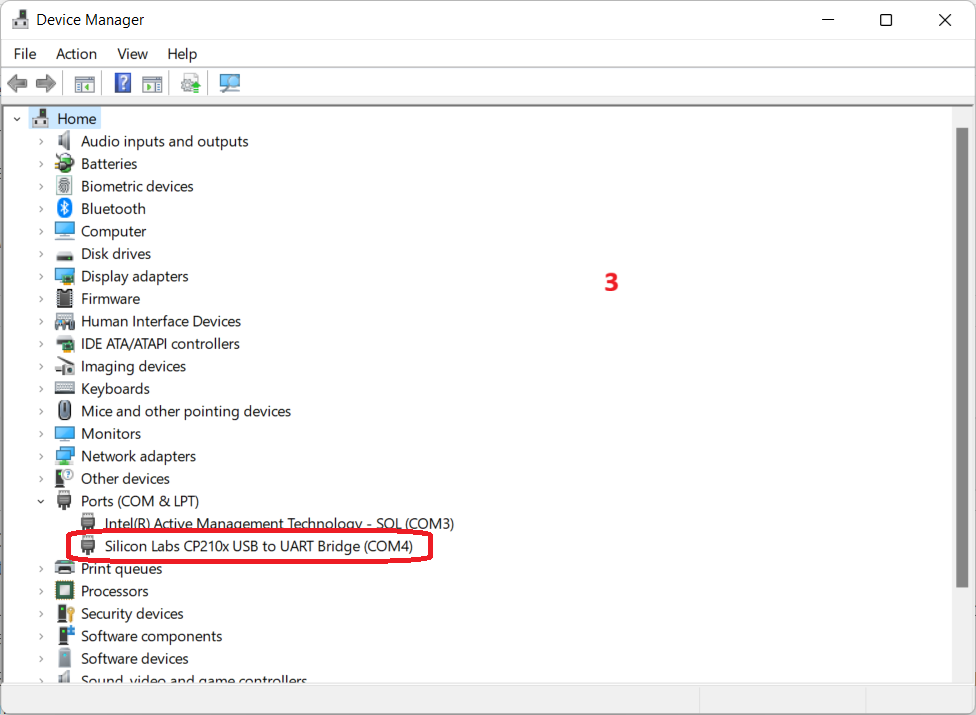Click the back navigation arrow

click(x=17, y=83)
